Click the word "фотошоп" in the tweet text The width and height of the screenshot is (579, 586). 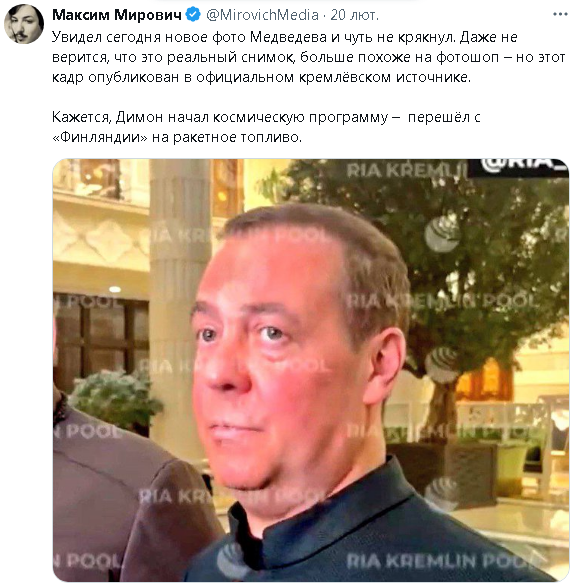click(x=468, y=57)
